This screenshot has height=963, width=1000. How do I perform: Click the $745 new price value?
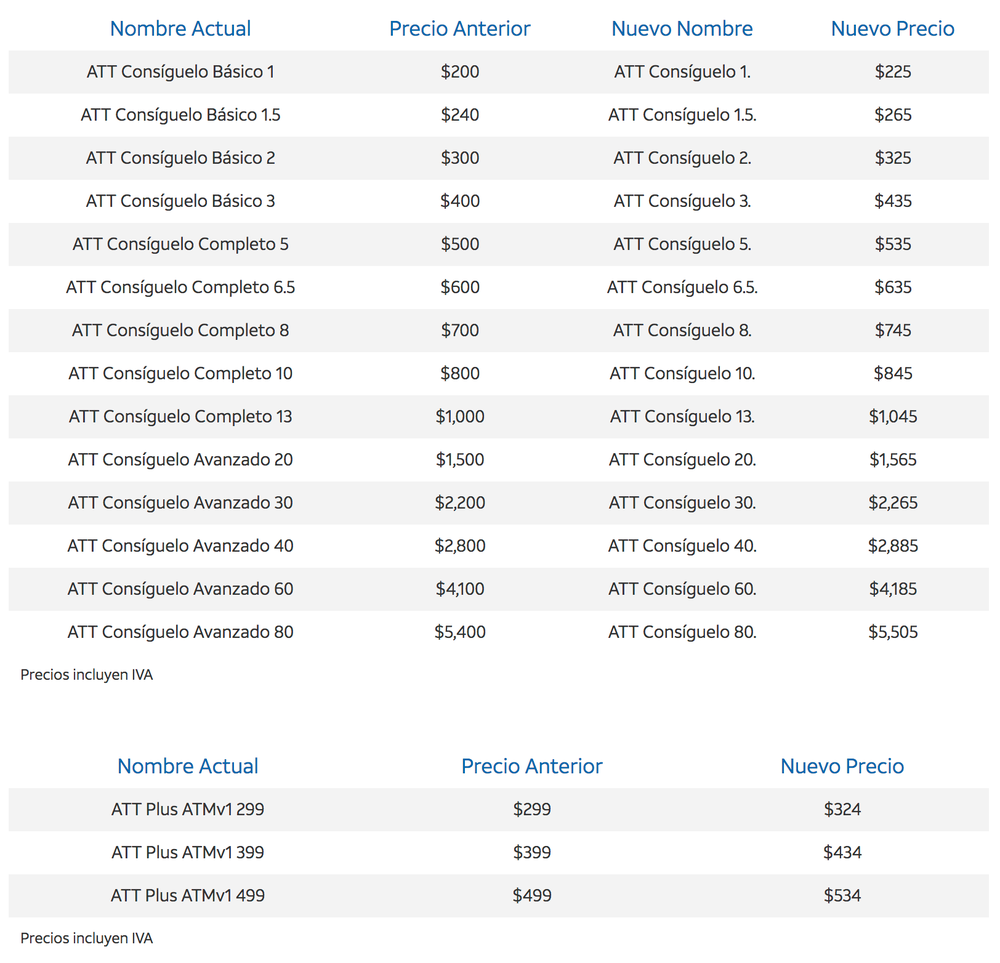893,330
